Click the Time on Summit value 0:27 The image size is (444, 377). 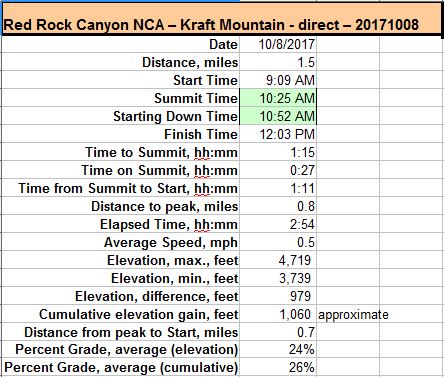278,170
